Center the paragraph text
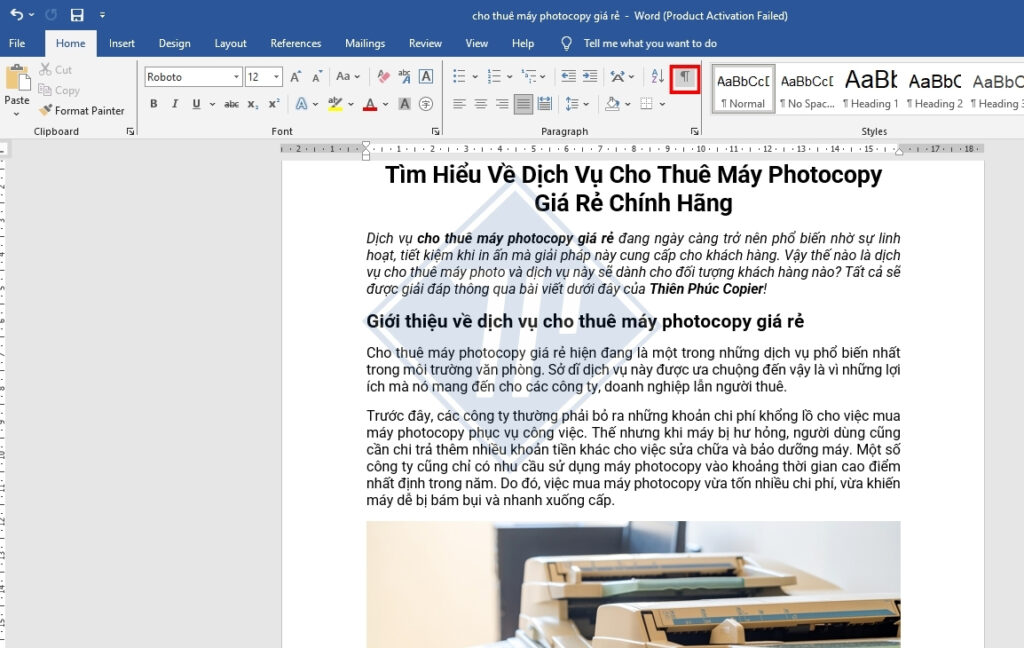Viewport: 1024px width, 648px height. pos(481,104)
